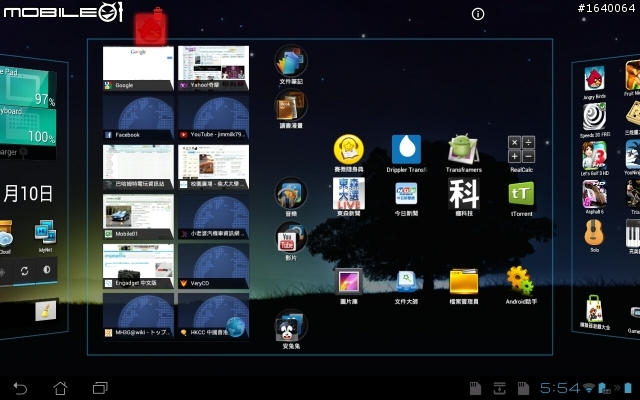Open the Speedx 3D game icon
Viewport: 640px width, 400px height.
coord(594,116)
